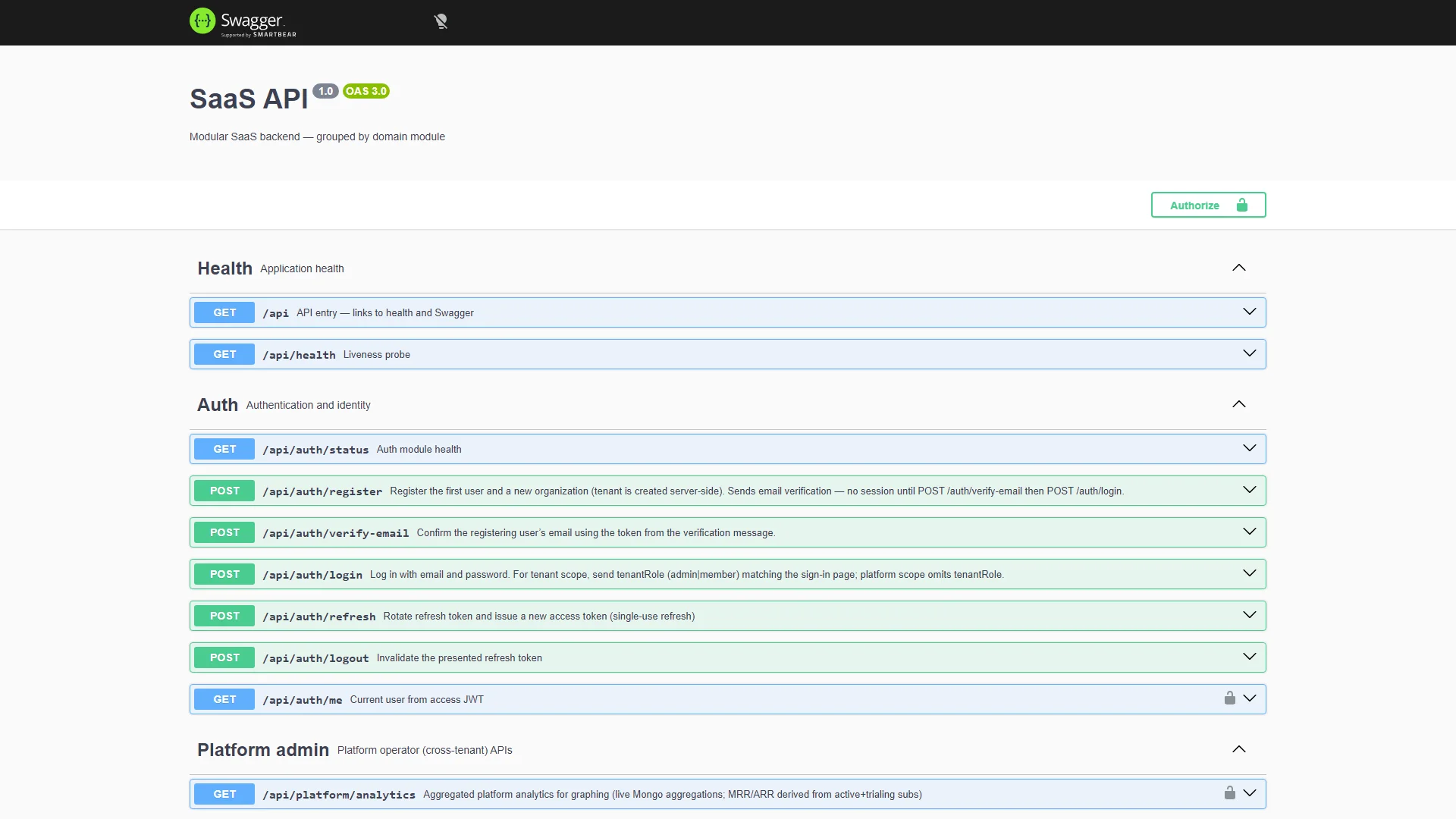
Task: Click the Swagger logo in header
Action: [243, 22]
